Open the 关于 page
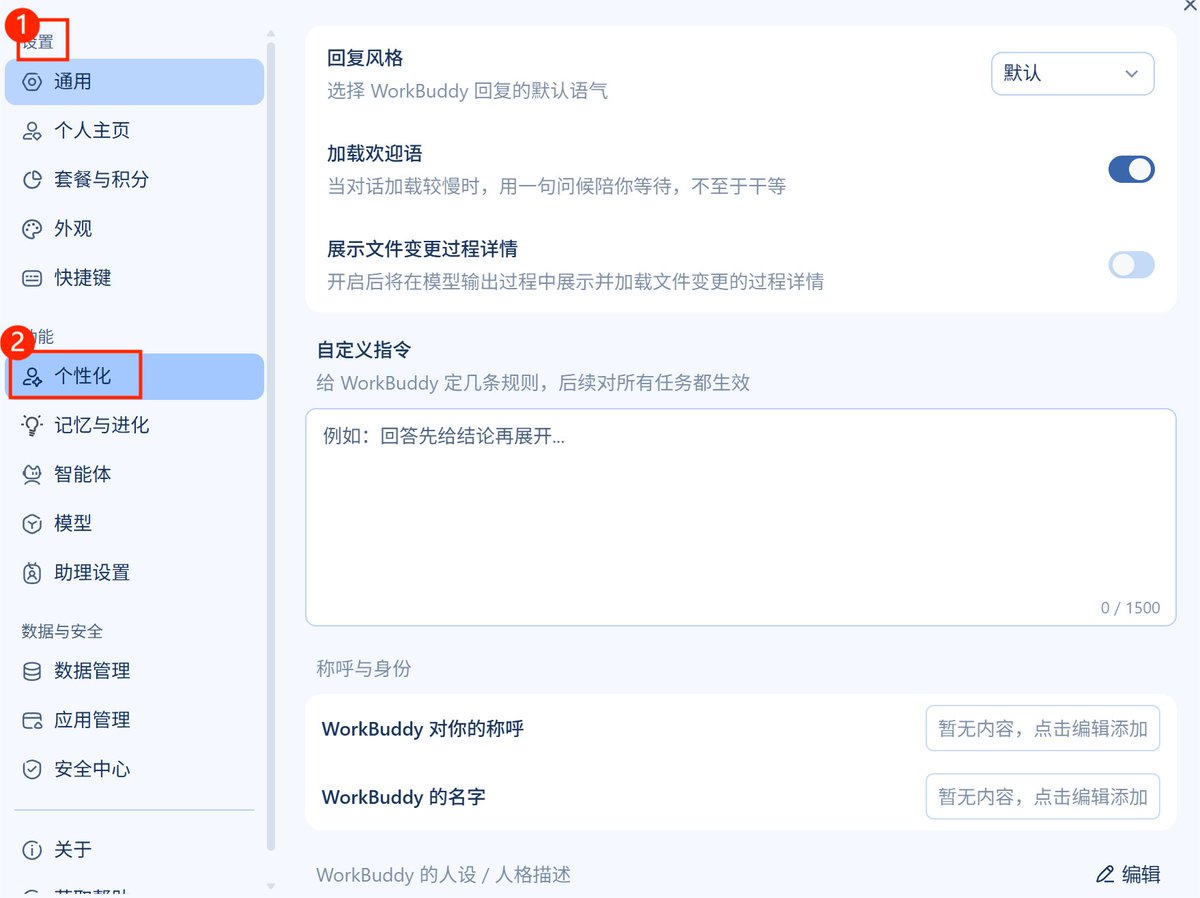 click(x=134, y=850)
